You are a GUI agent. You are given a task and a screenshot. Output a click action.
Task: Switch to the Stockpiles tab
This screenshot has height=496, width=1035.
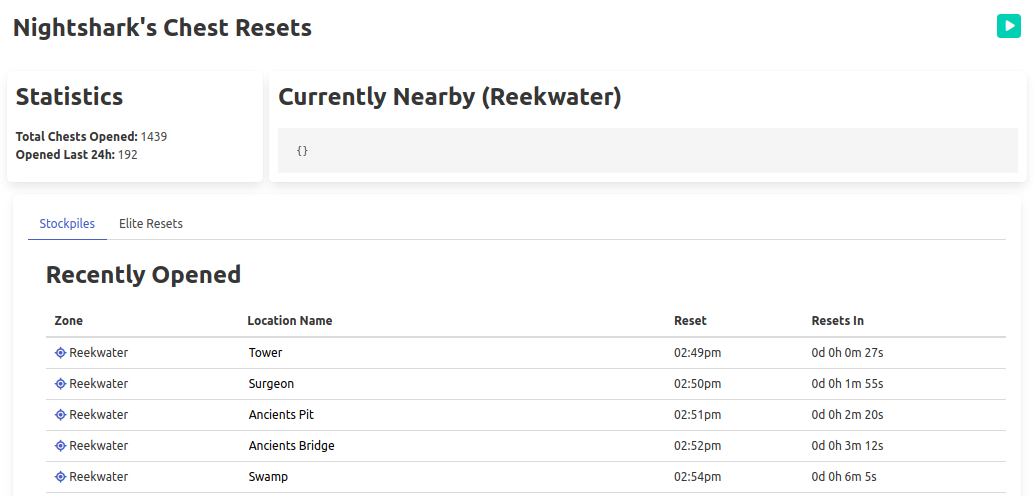coord(67,224)
